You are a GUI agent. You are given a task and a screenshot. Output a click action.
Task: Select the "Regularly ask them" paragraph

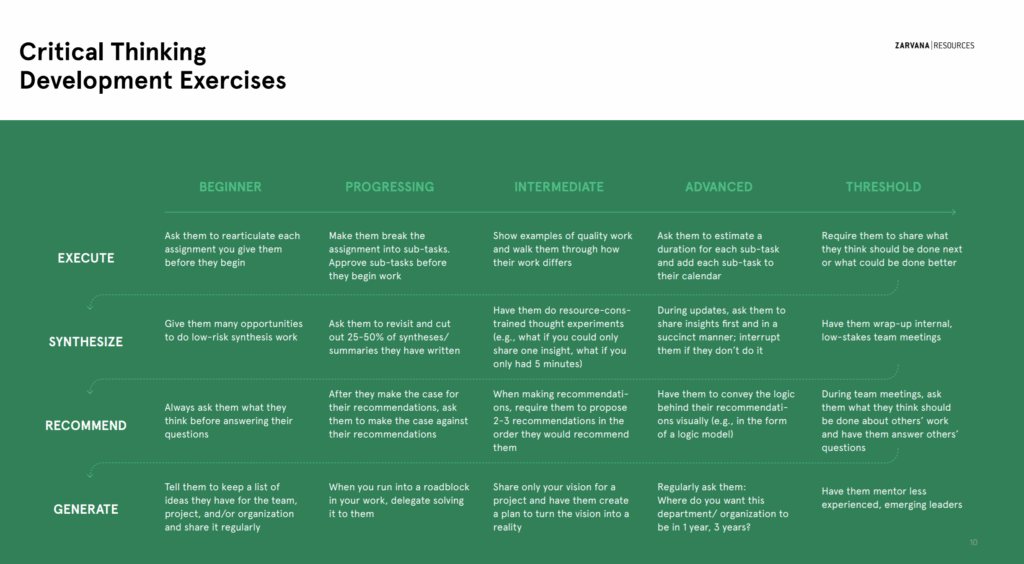click(x=722, y=507)
